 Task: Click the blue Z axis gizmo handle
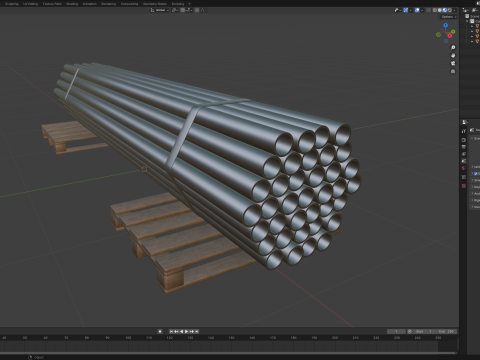(x=446, y=25)
